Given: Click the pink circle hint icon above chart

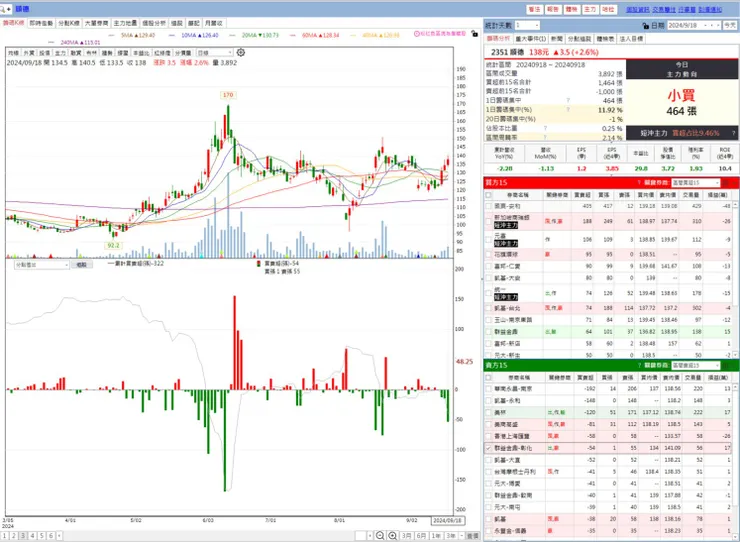Looking at the screenshot, I should 417,34.
